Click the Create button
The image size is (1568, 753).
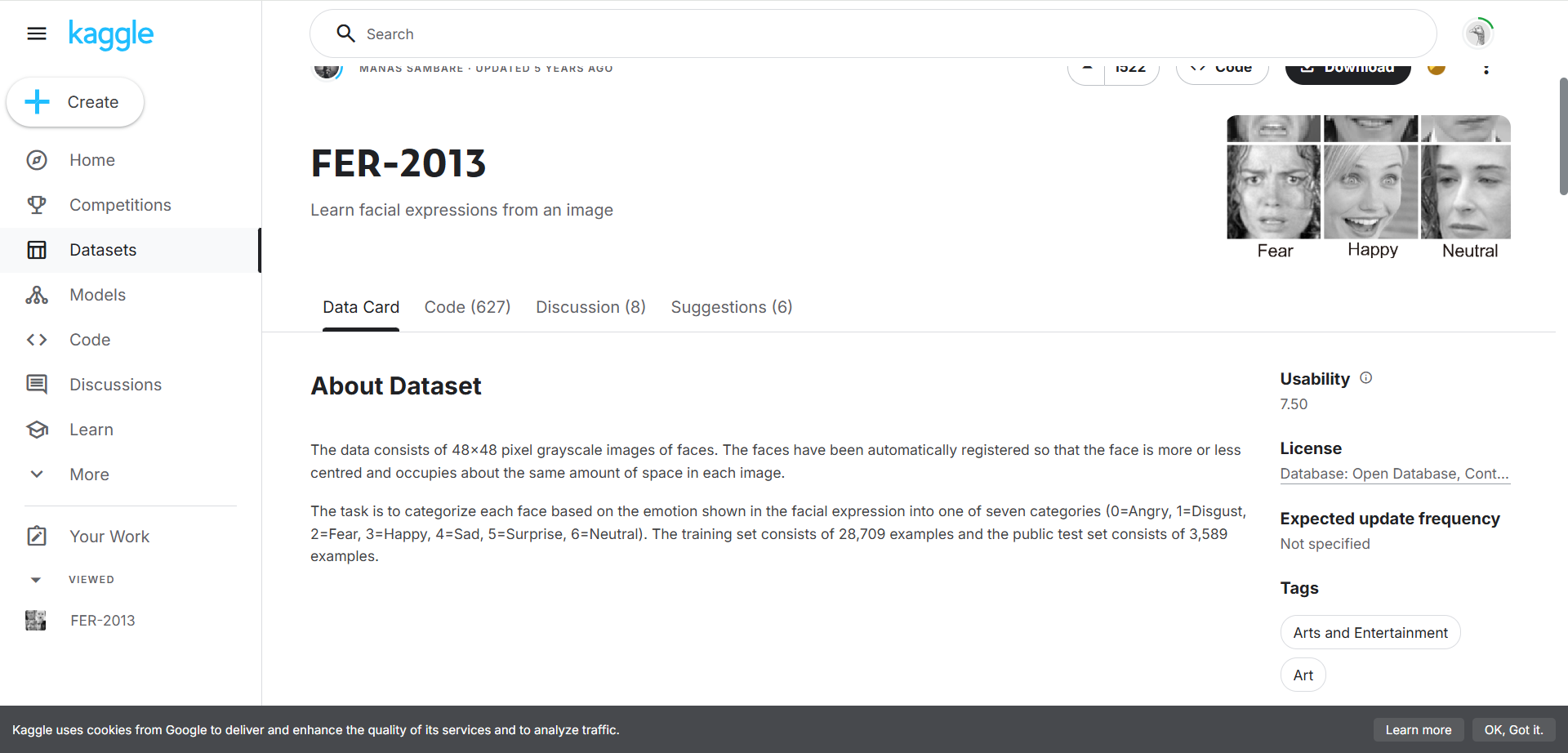(x=75, y=102)
